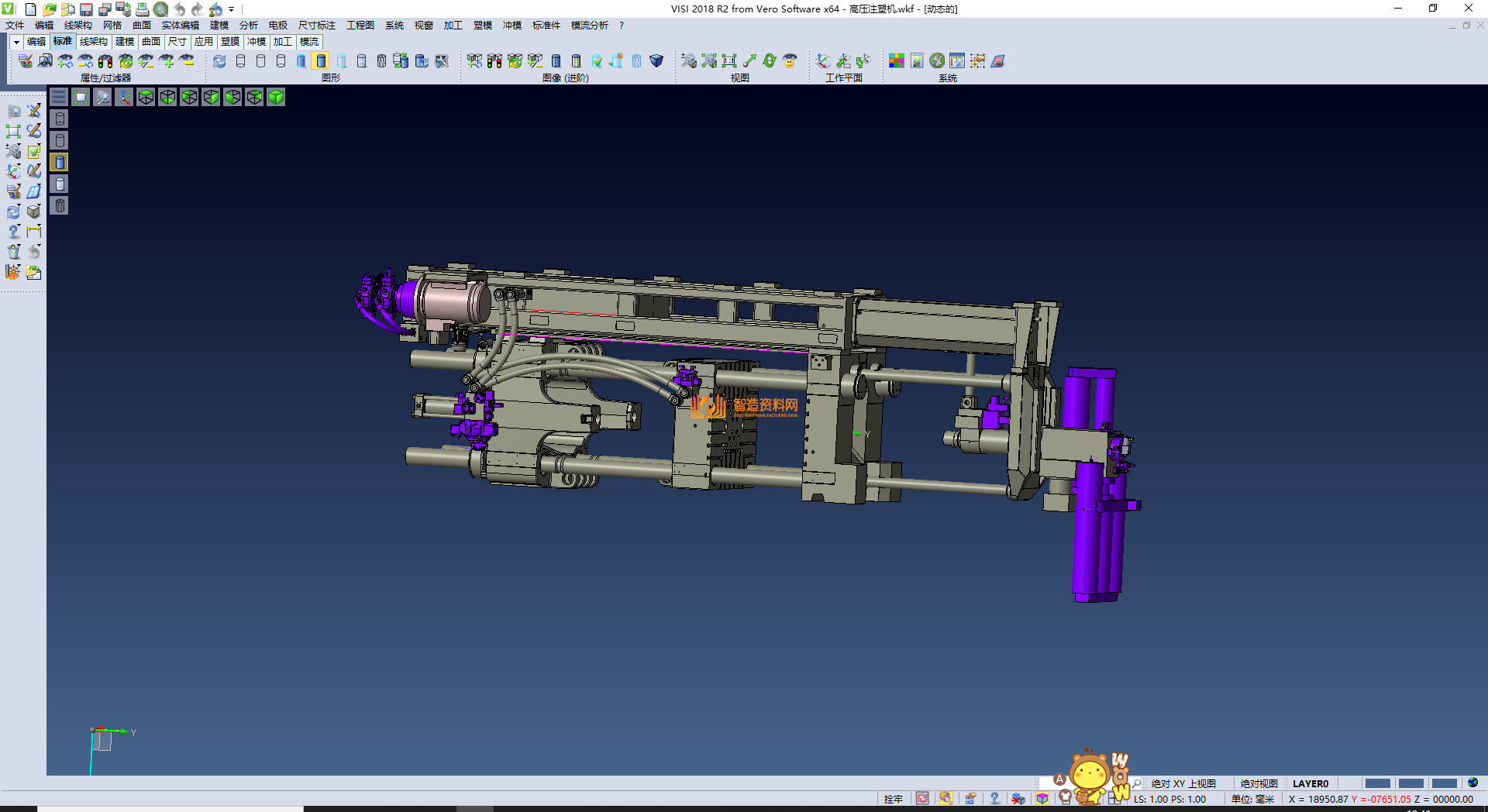This screenshot has height=812, width=1488.
Task: Click the traffic light filter icon
Action: tap(105, 61)
